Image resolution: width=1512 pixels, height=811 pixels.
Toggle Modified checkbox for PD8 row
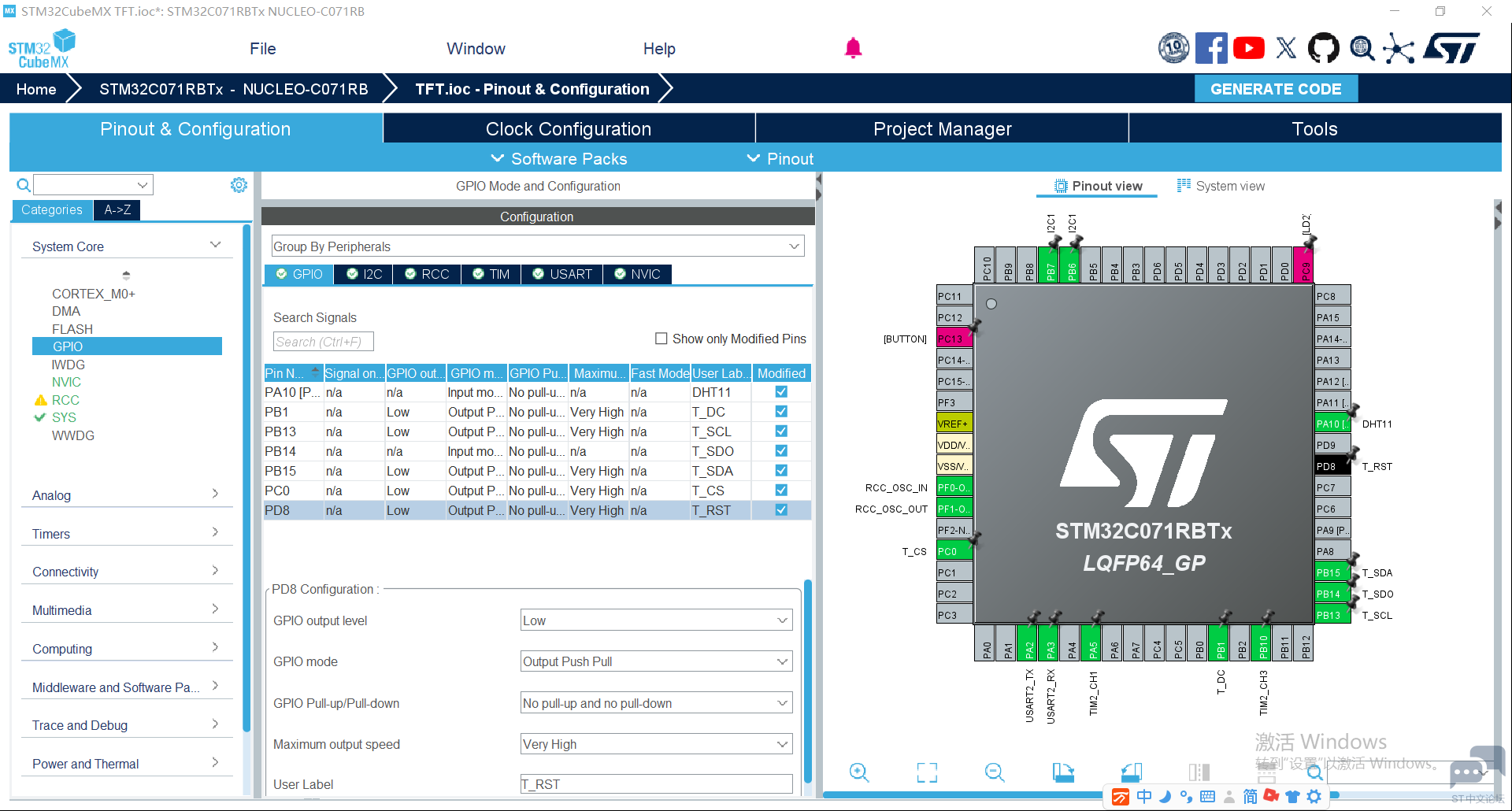781,510
